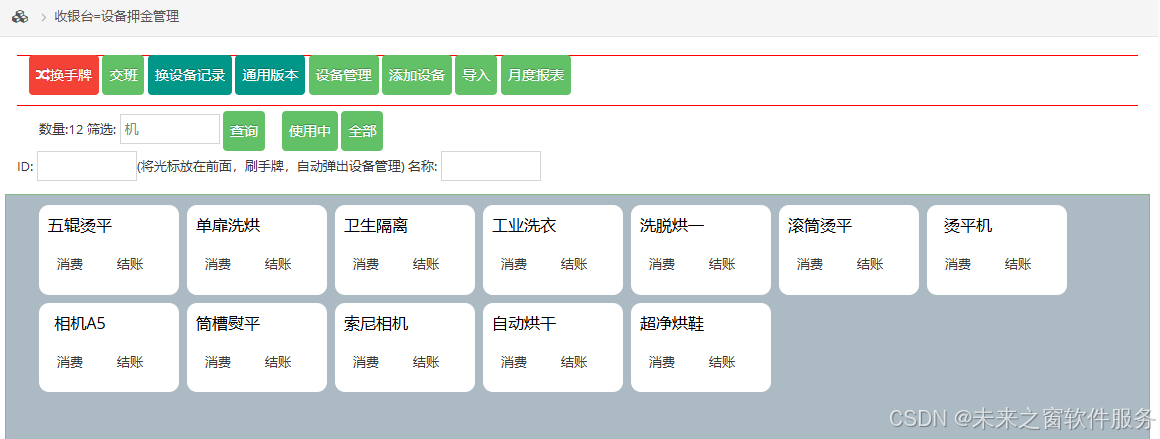1160x439 pixels.
Task: Click 消费 on the 五辊烫平 card
Action: [x=70, y=264]
